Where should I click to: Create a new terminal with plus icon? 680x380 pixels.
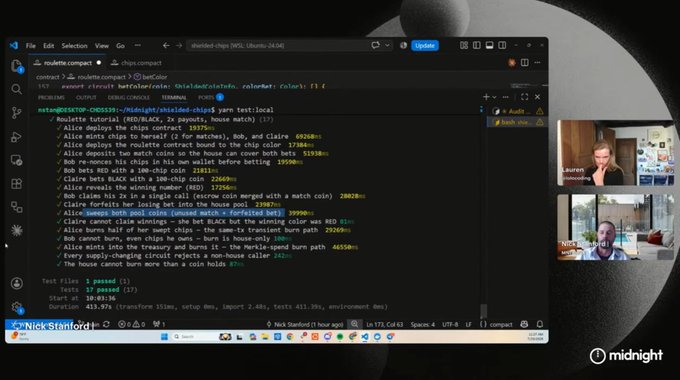[486, 97]
